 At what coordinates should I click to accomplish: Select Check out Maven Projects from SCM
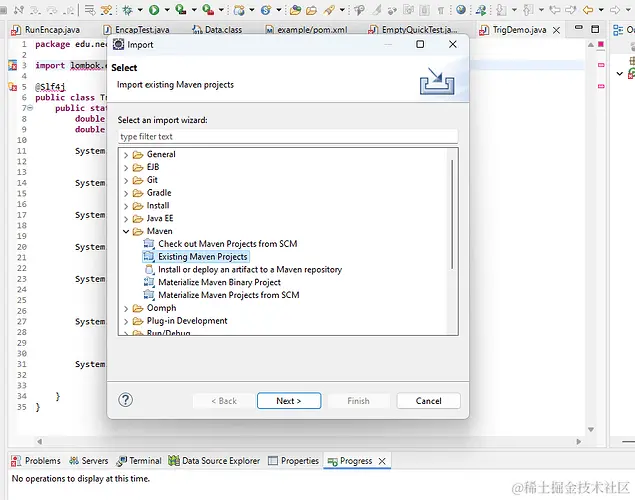click(x=221, y=244)
